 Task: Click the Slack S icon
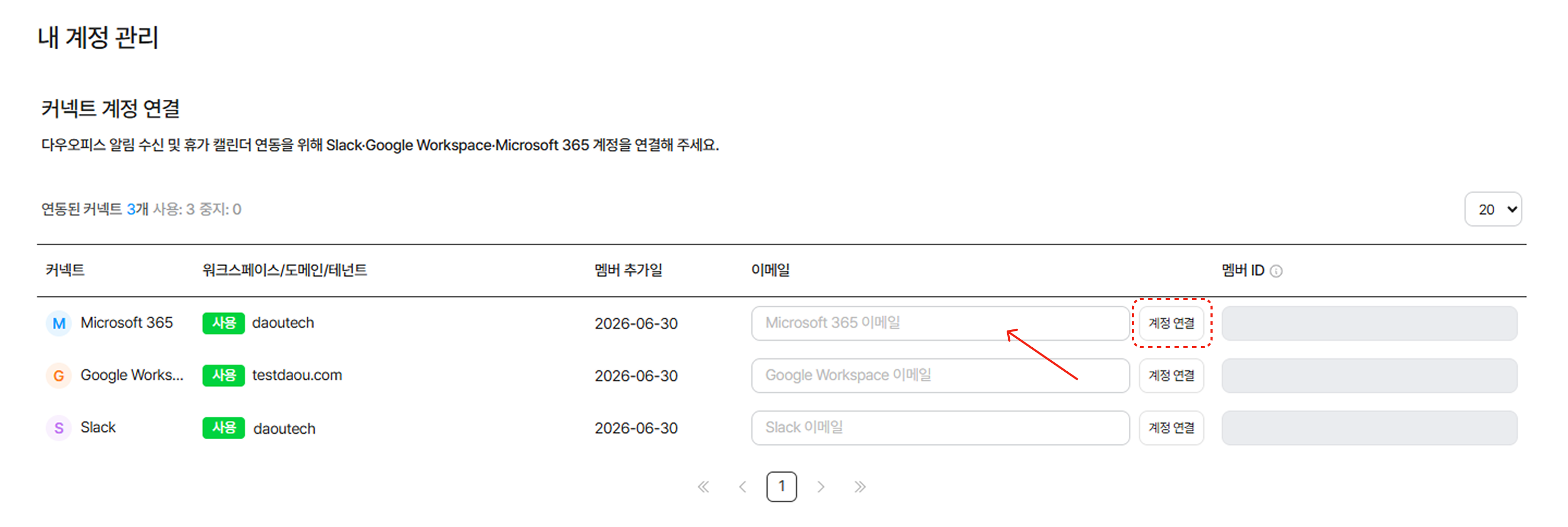59,428
